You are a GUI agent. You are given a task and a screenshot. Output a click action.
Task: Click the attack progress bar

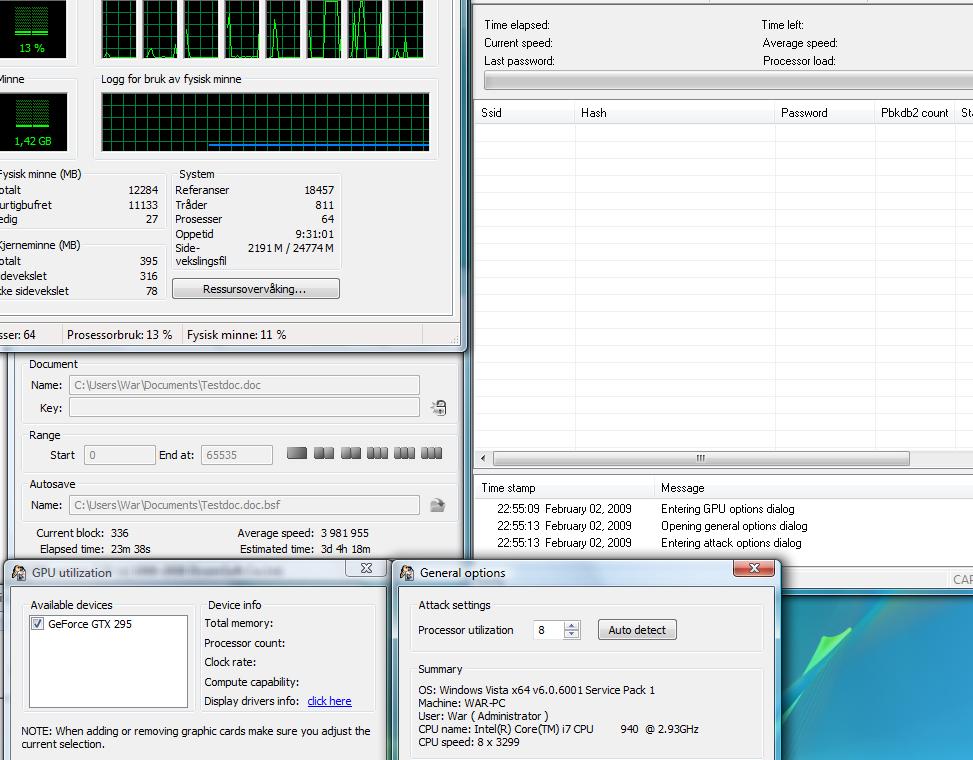729,81
